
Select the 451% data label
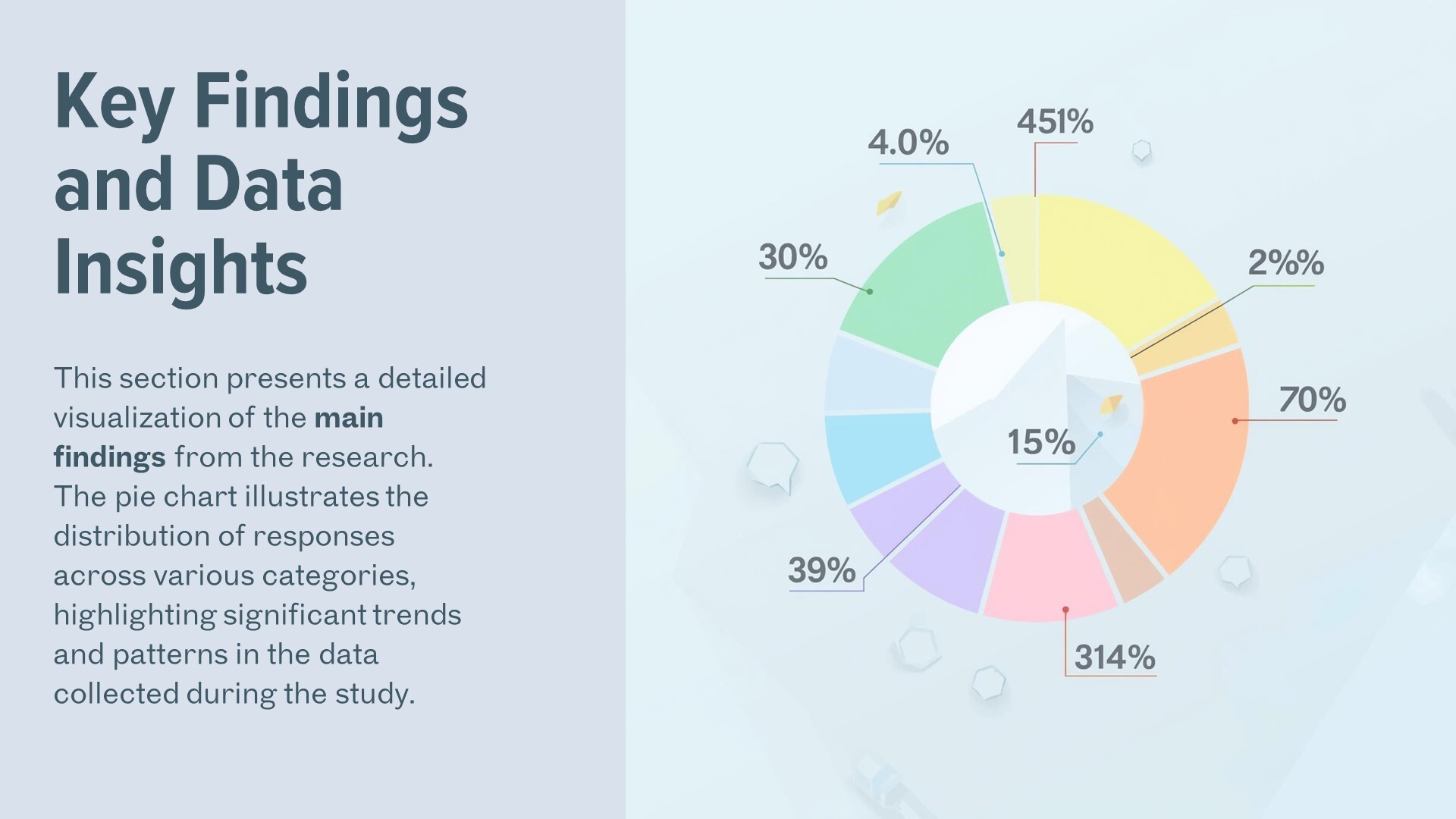(1055, 122)
